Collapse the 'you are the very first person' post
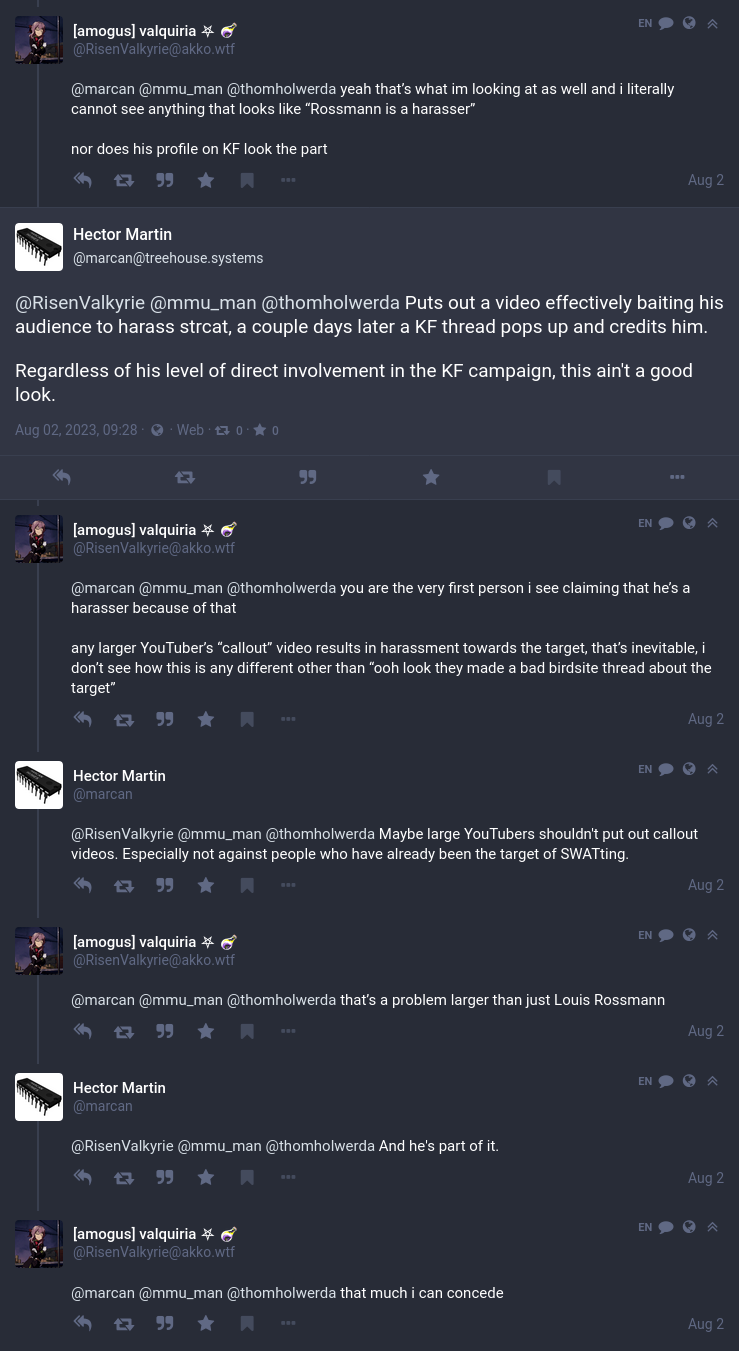Viewport: 739px width, 1351px height. click(713, 523)
